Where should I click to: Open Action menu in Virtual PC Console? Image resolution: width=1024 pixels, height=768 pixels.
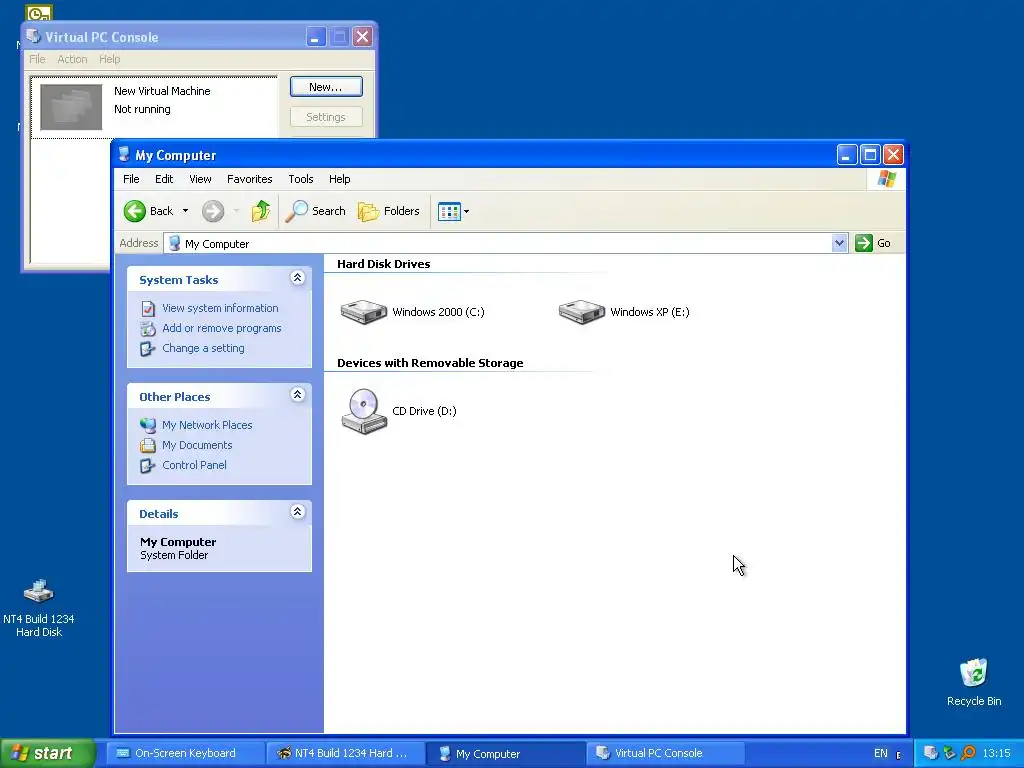(72, 59)
